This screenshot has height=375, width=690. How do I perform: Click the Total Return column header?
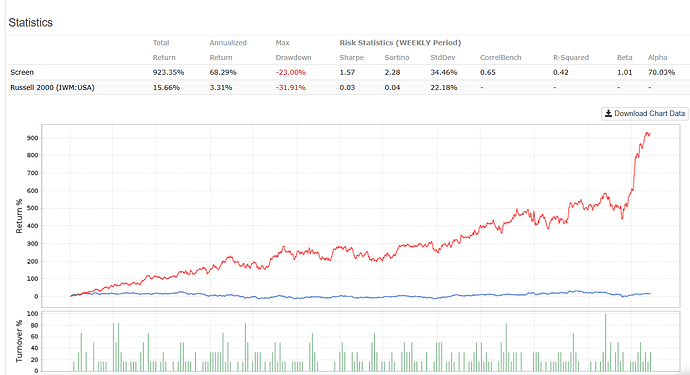click(164, 50)
